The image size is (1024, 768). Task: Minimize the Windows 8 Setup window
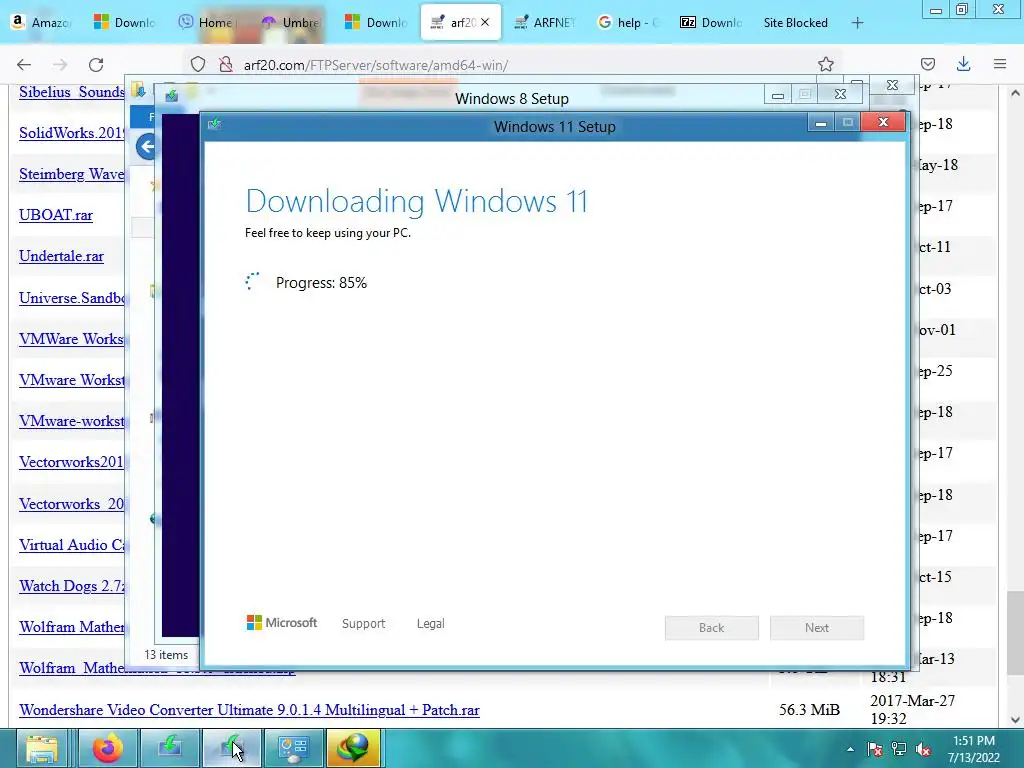click(x=777, y=95)
